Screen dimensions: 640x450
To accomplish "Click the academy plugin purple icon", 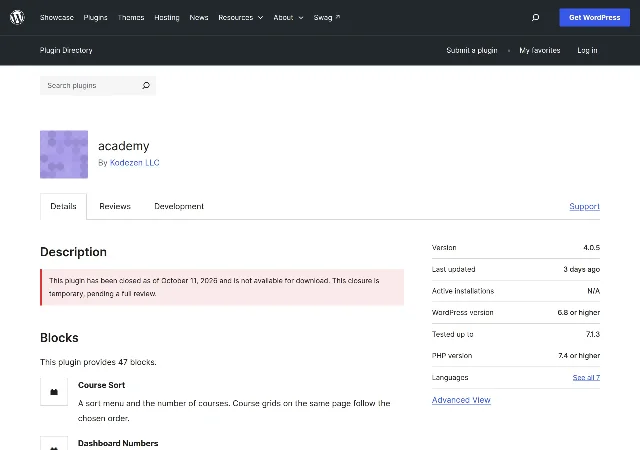I will click(x=64, y=154).
